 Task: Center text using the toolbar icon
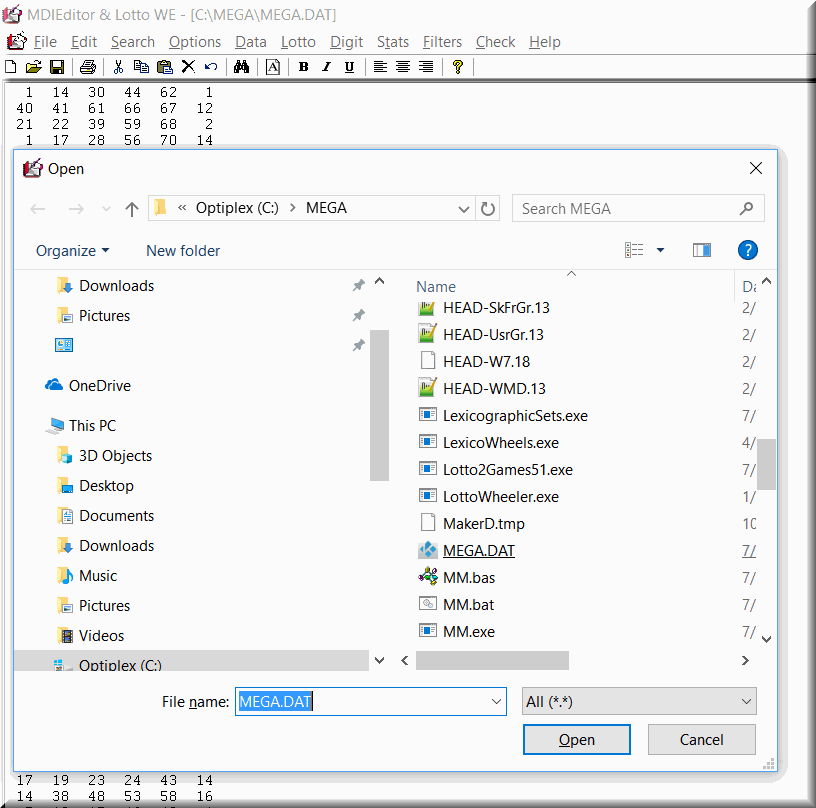click(403, 67)
